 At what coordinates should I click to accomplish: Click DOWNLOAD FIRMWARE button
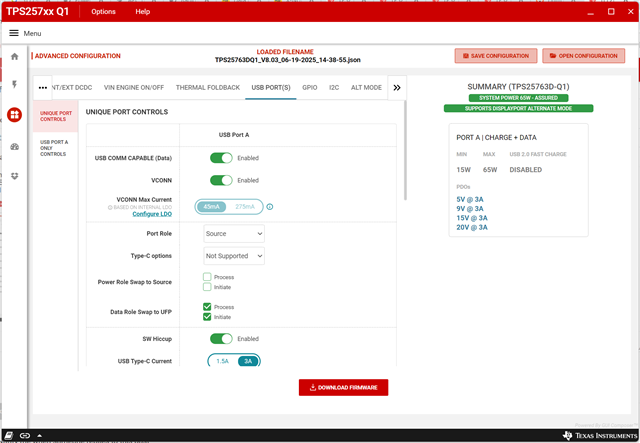343,387
